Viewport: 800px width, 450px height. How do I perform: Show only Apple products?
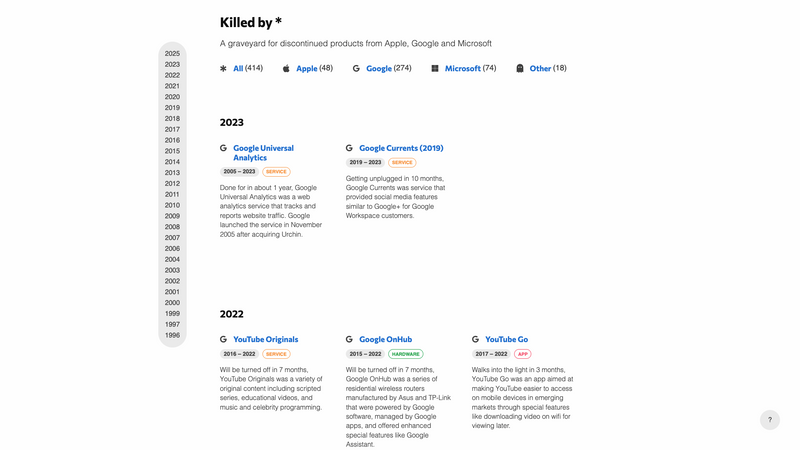coord(307,69)
